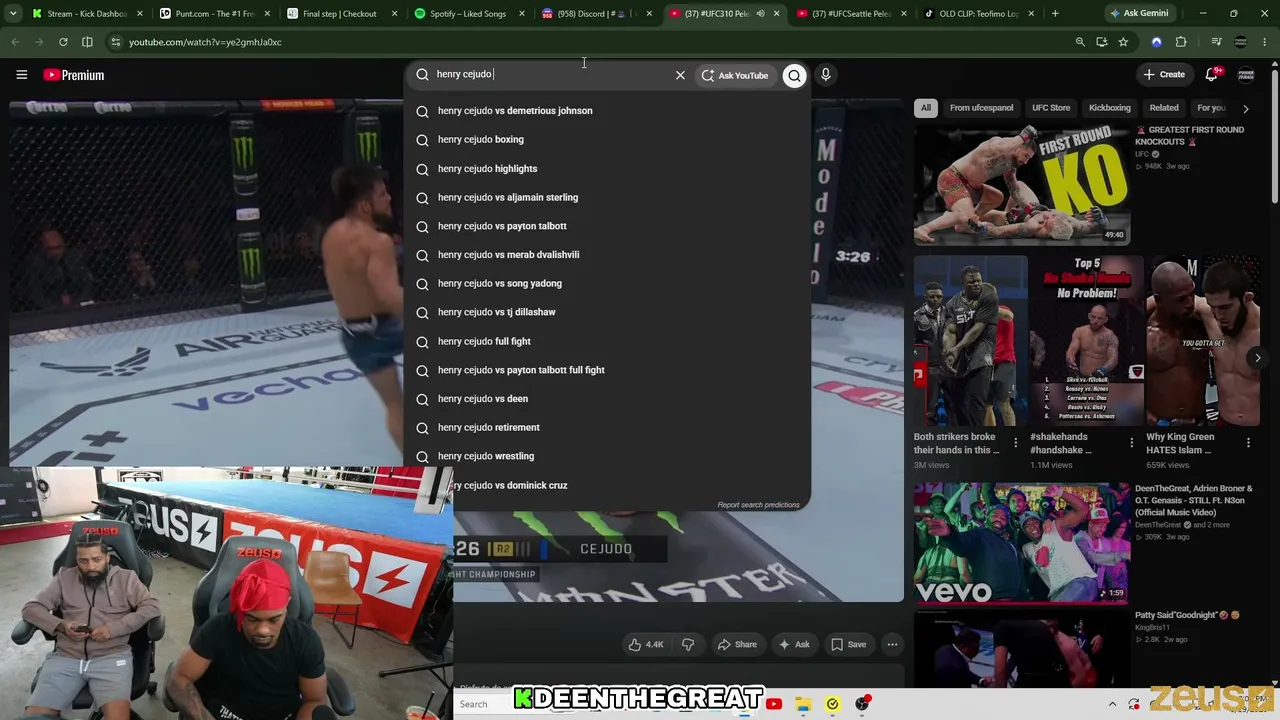
Task: Click 'Report search predictions' link
Action: tap(758, 505)
